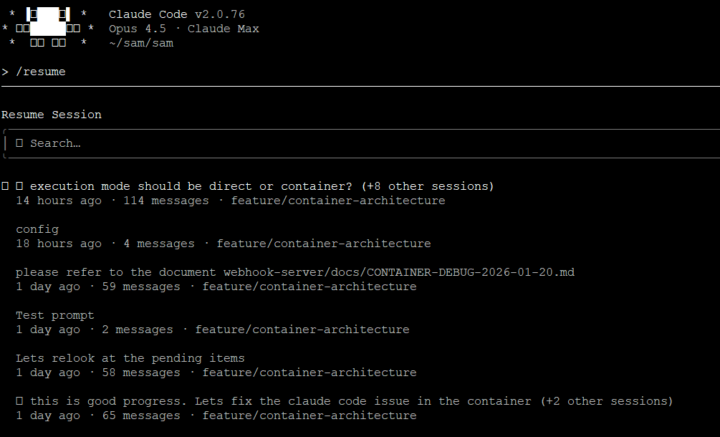Image resolution: width=720 pixels, height=437 pixels.
Task: Select the "config" session
Action: tap(37, 229)
